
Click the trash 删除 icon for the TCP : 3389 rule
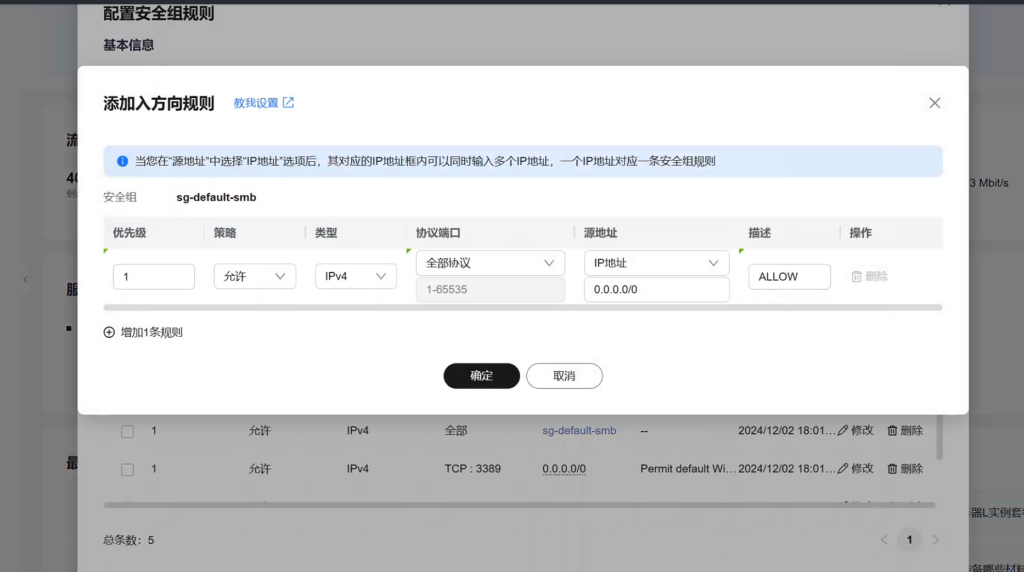click(x=893, y=469)
